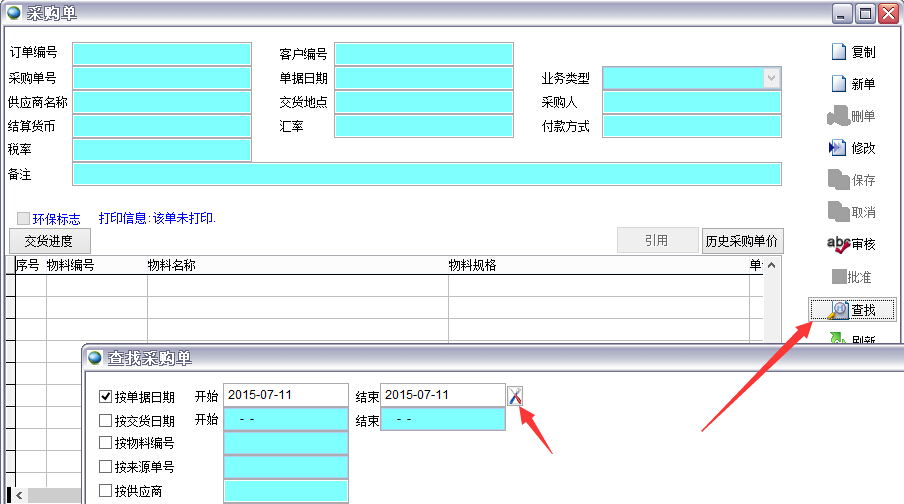Click the date picker icon beside end date
904x504 pixels.
(515, 396)
